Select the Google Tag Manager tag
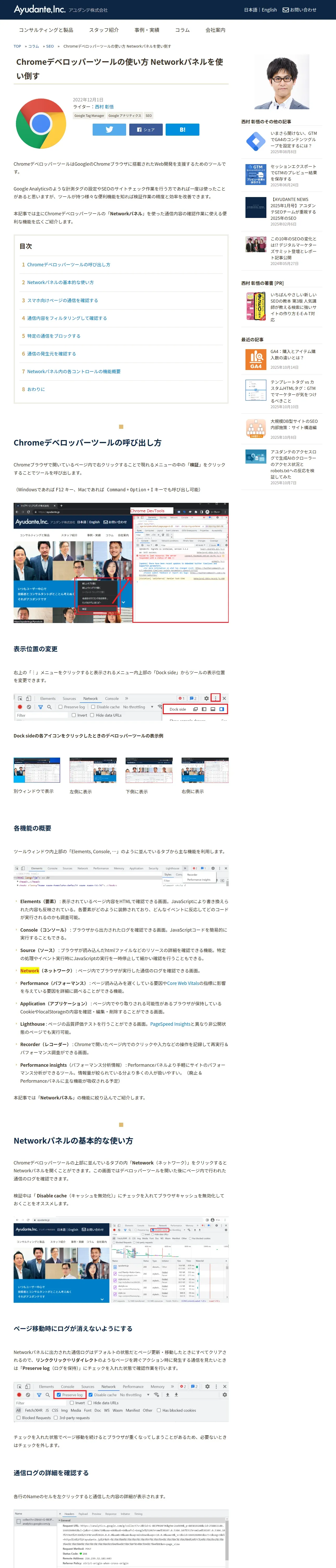Screen dimensions: 336x1568 89,116
